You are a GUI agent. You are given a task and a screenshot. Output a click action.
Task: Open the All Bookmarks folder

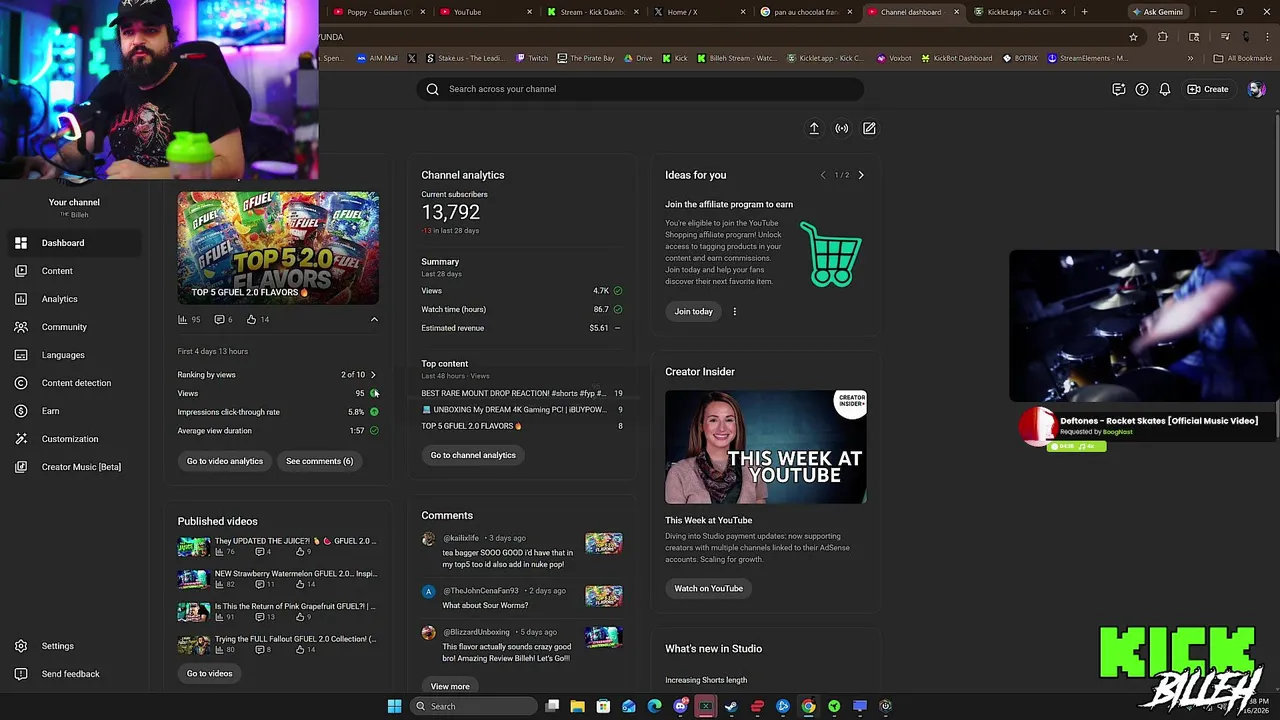pyautogui.click(x=1243, y=58)
